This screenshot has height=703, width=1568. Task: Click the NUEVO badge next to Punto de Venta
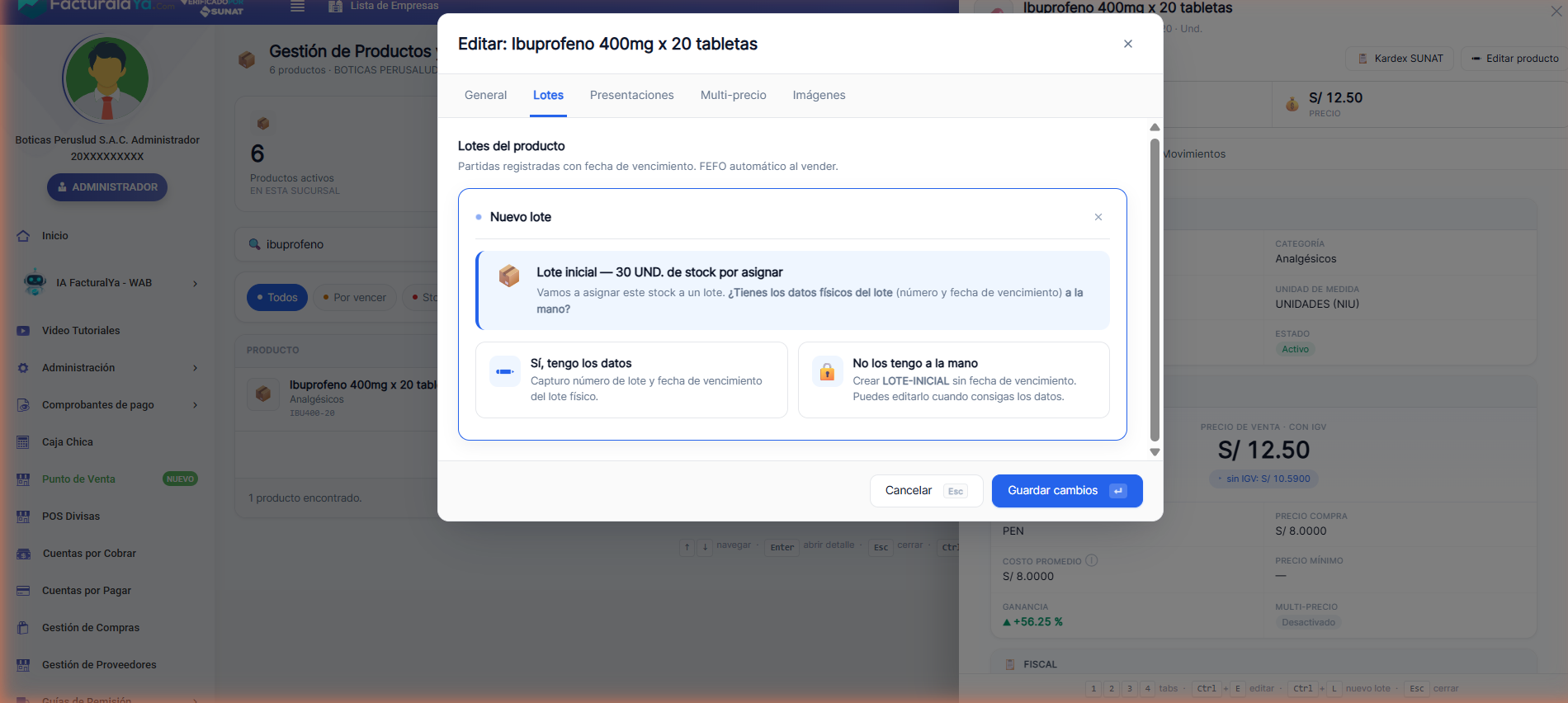(x=180, y=479)
